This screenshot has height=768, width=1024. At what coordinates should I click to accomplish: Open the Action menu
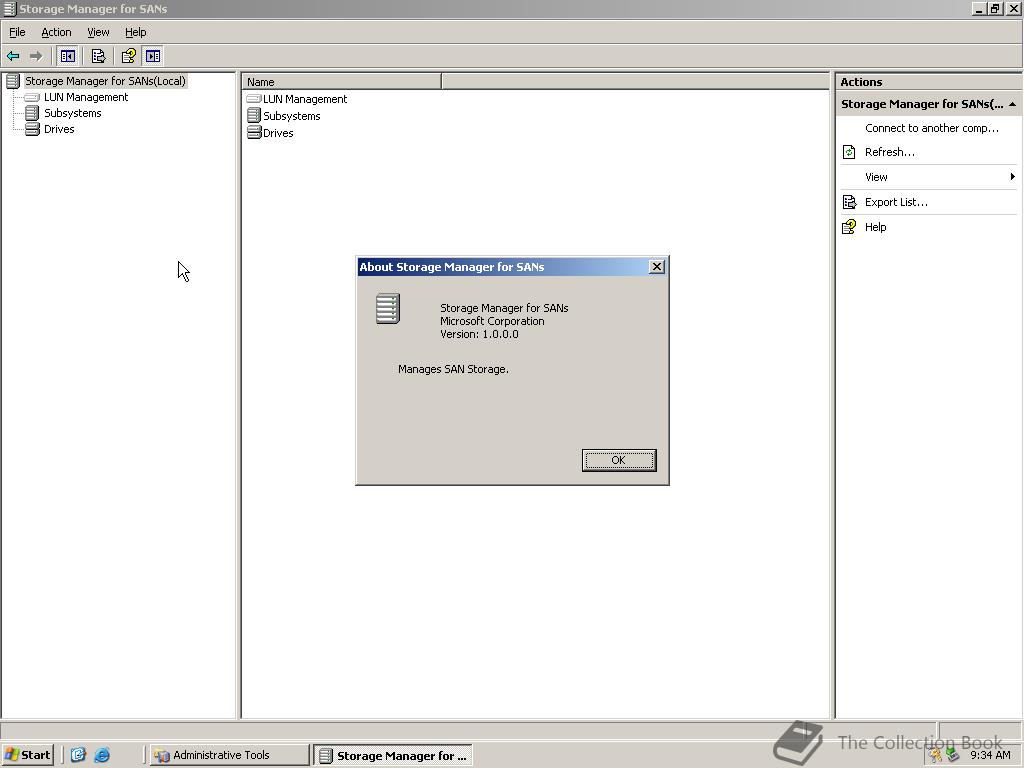[56, 32]
